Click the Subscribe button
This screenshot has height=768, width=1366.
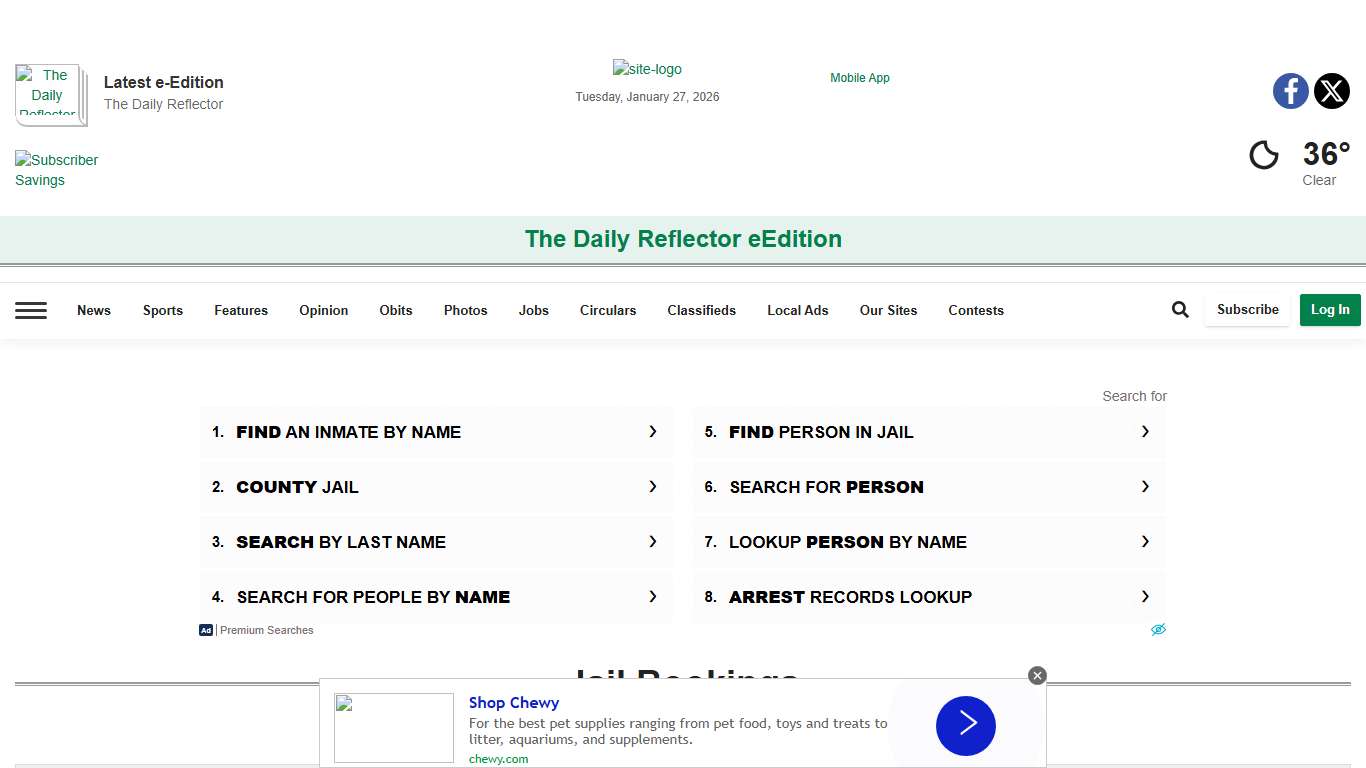1247,309
